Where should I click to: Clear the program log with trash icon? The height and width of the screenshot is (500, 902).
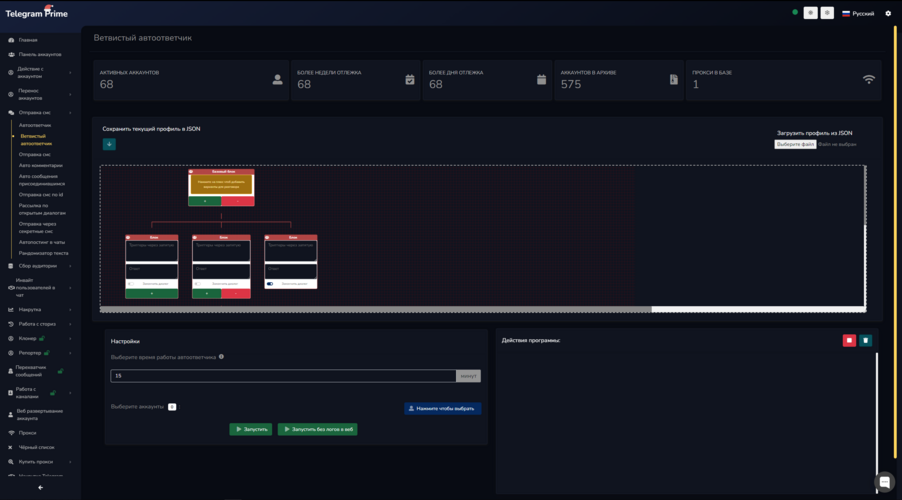(x=866, y=340)
